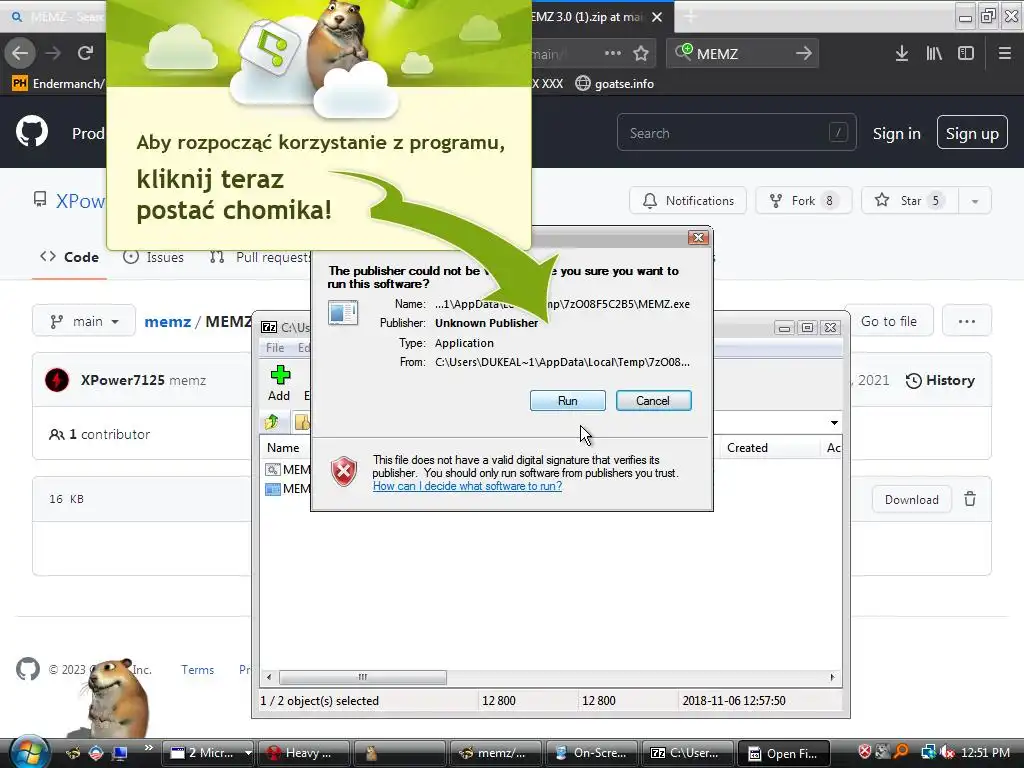This screenshot has width=1024, height=768.
Task: Open the Firefox downloads panel
Action: click(x=902, y=54)
